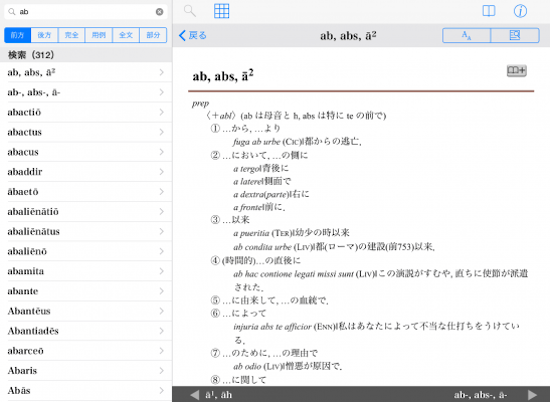Viewport: 550px width, 402px height.
Task: Open the abamita entry chevron
Action: [161, 271]
